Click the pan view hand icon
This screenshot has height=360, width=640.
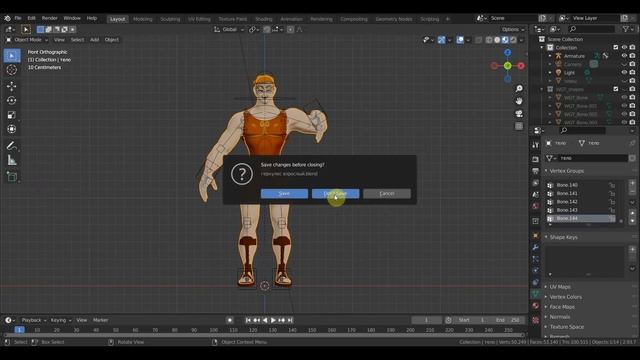[x=519, y=101]
